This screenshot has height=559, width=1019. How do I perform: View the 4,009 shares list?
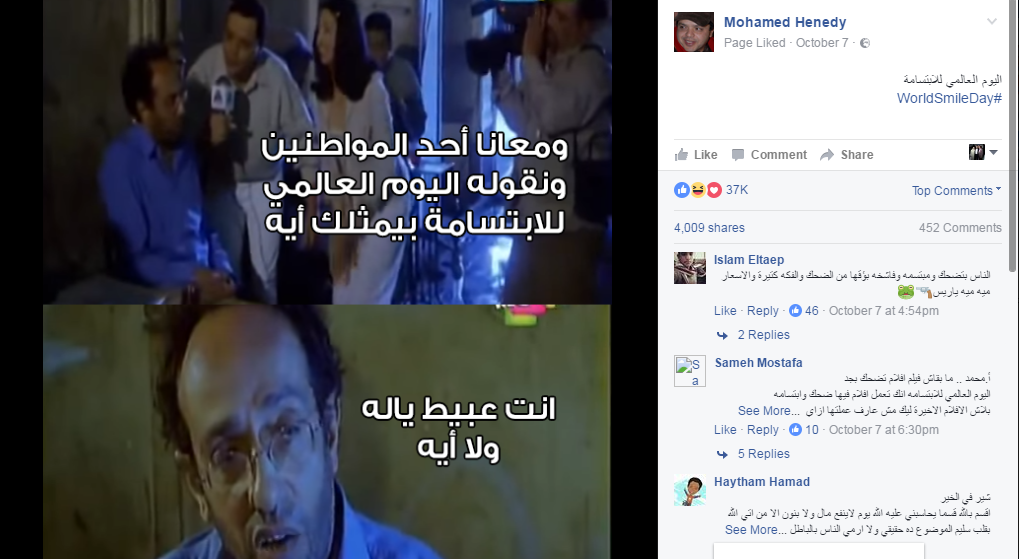tap(709, 228)
